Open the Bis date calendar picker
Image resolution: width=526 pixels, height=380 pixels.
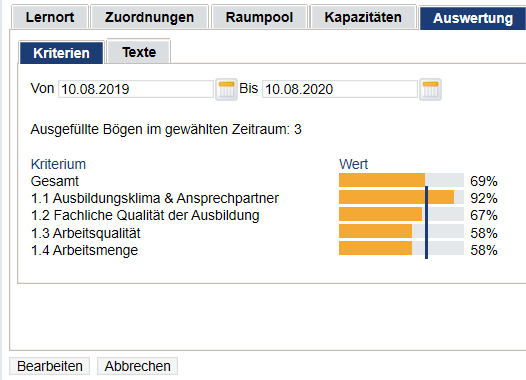tap(430, 89)
